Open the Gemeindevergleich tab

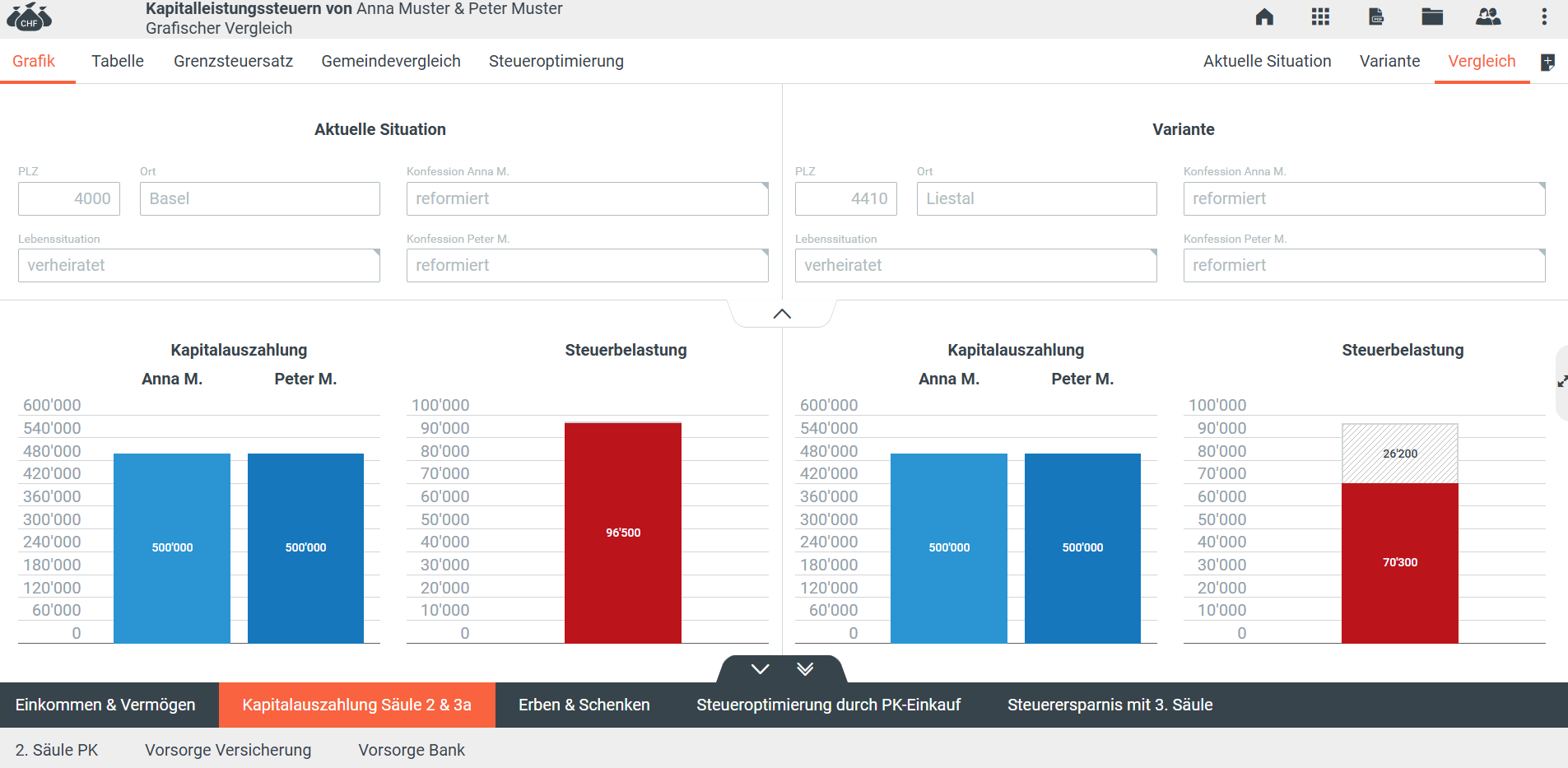(x=391, y=62)
